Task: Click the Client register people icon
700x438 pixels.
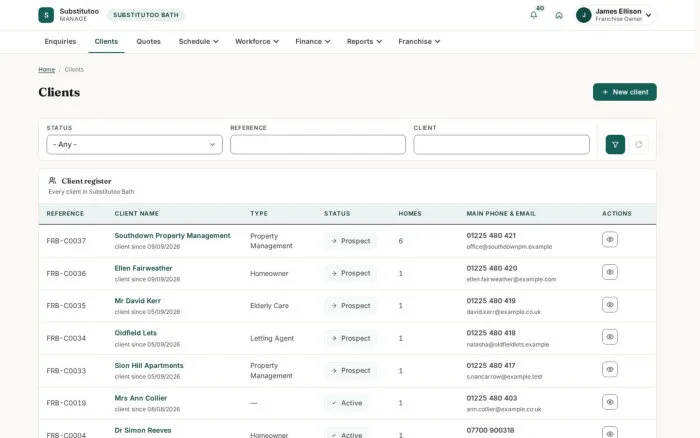Action: click(52, 180)
